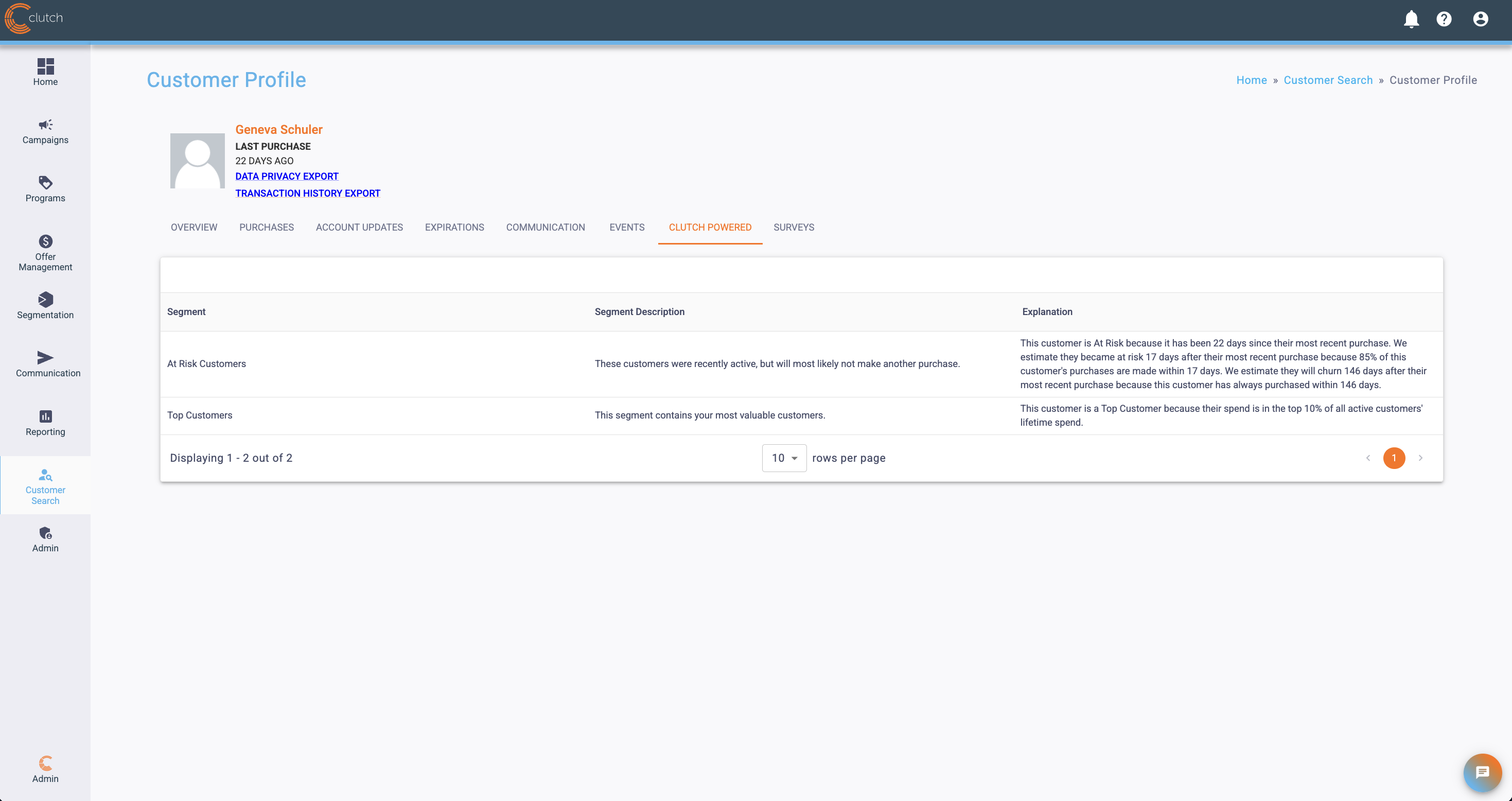The height and width of the screenshot is (801, 1512).
Task: Open Programs from the sidebar
Action: point(45,189)
